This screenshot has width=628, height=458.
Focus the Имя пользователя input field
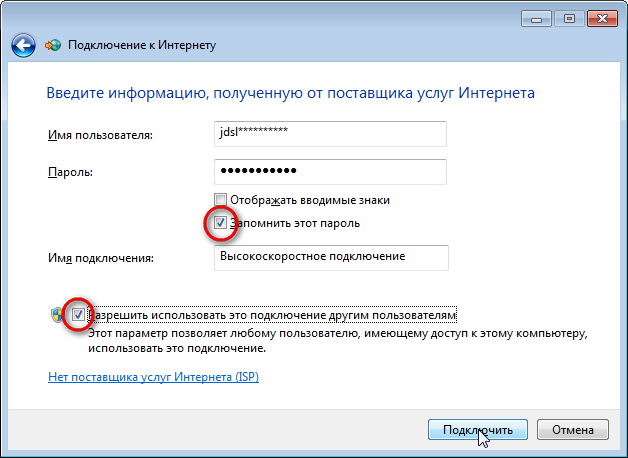(x=330, y=134)
